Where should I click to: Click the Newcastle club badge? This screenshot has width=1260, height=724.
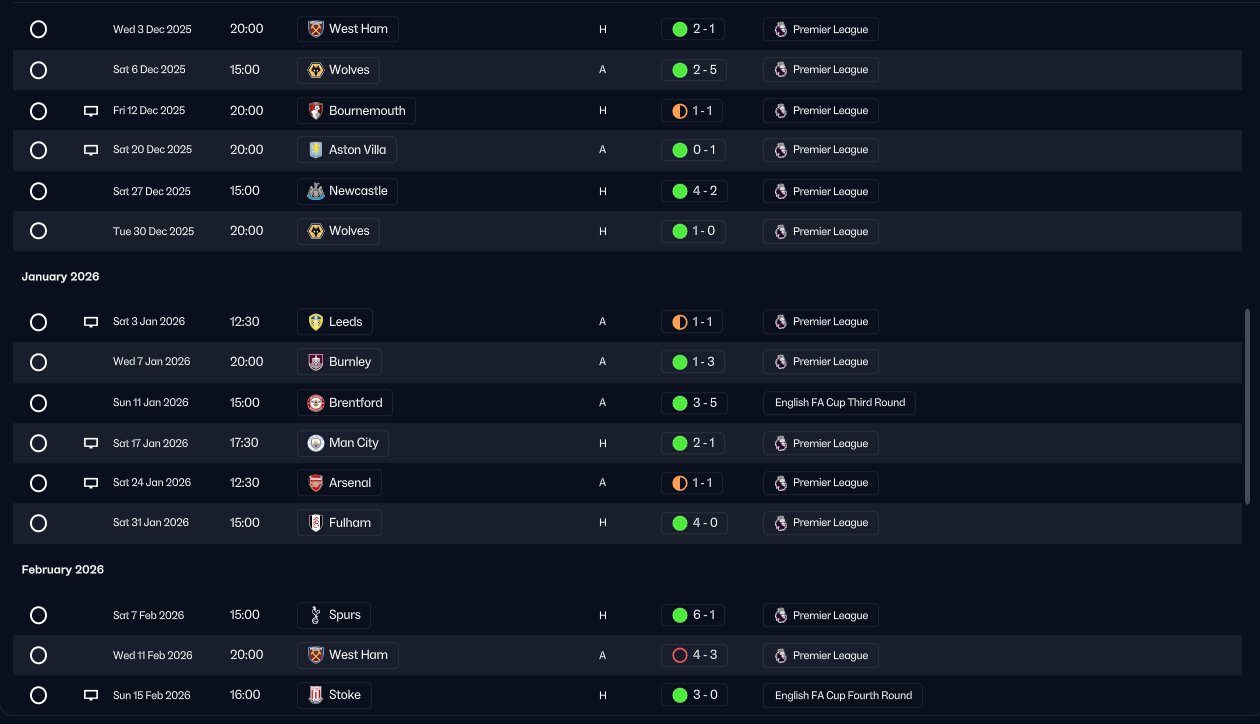(316, 191)
